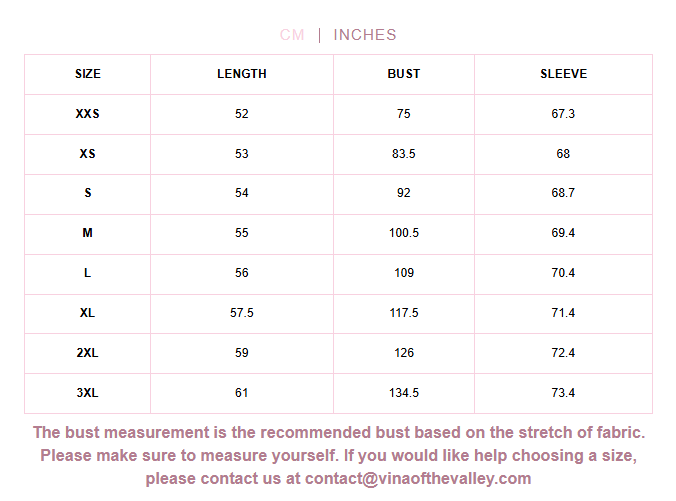This screenshot has width=676, height=501.
Task: Switch size chart to CM units
Action: click(x=292, y=35)
